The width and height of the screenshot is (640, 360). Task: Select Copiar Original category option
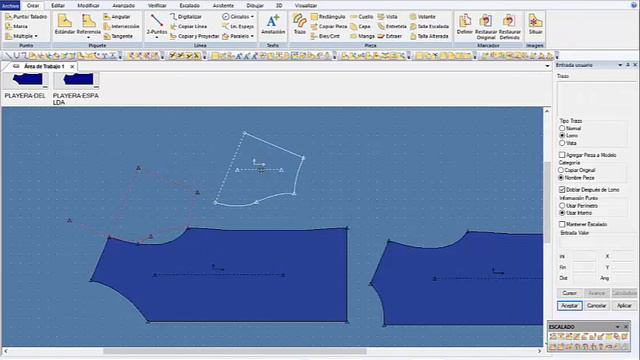point(561,170)
